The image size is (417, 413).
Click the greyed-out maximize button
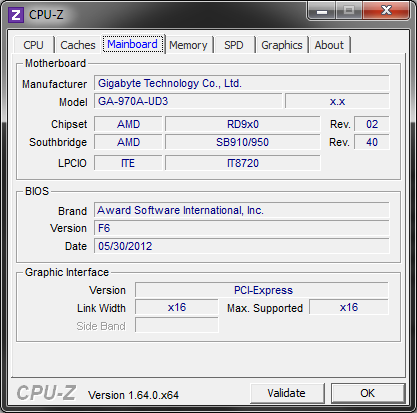pyautogui.click(x=349, y=11)
